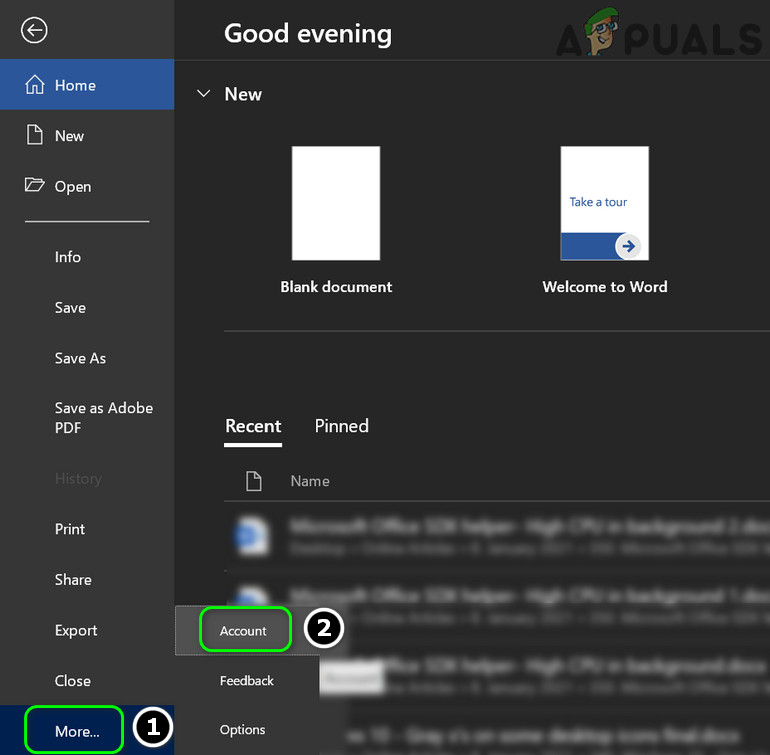The image size is (770, 755).
Task: Sort by the Name column header
Action: (x=310, y=481)
